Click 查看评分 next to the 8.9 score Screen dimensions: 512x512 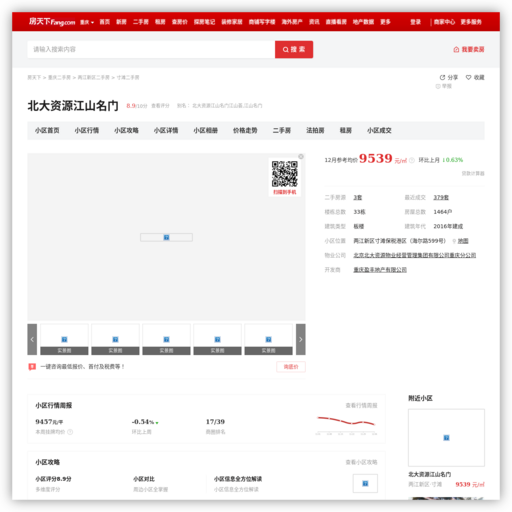click(160, 106)
